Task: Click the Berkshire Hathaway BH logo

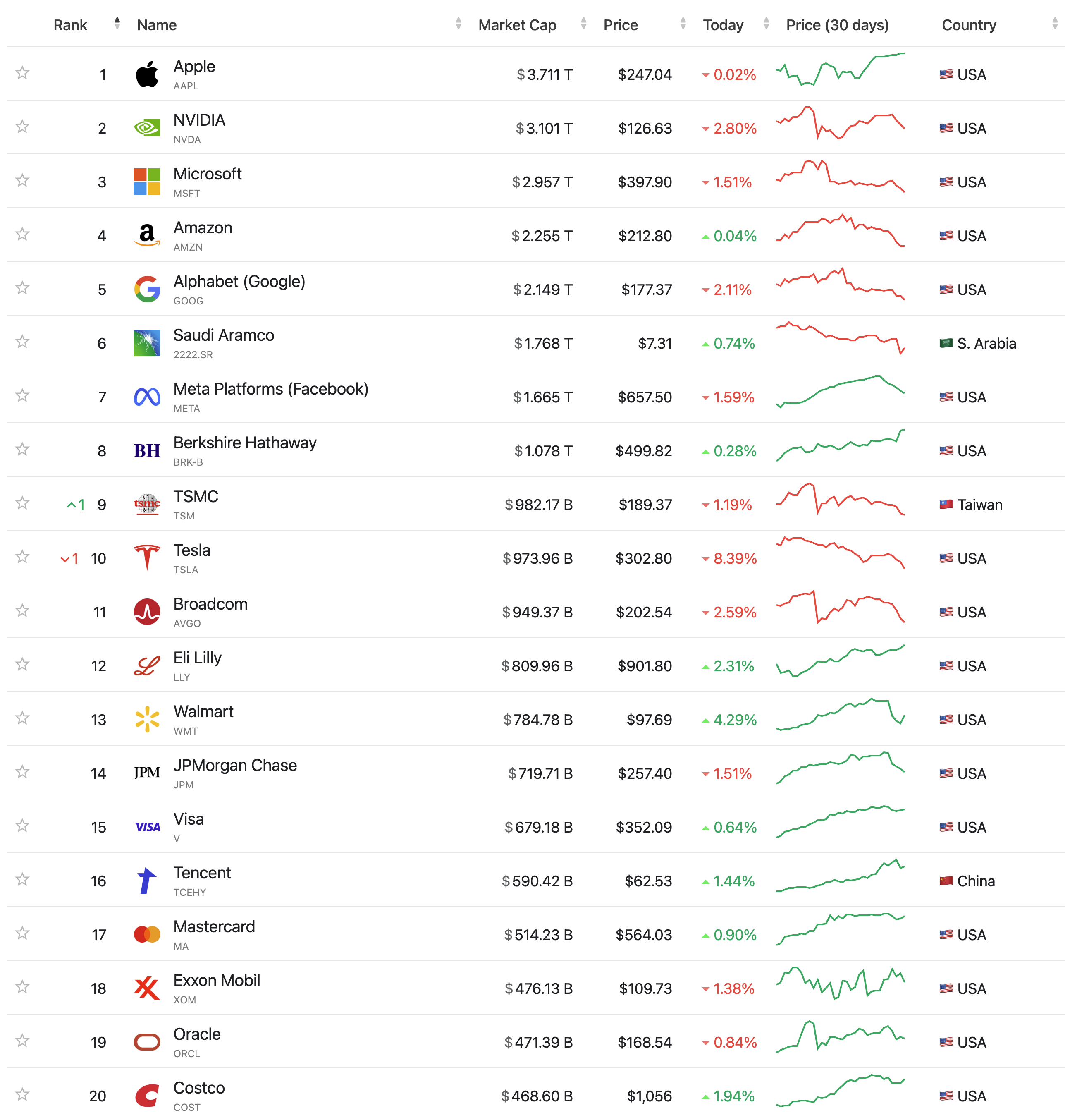Action: tap(147, 451)
